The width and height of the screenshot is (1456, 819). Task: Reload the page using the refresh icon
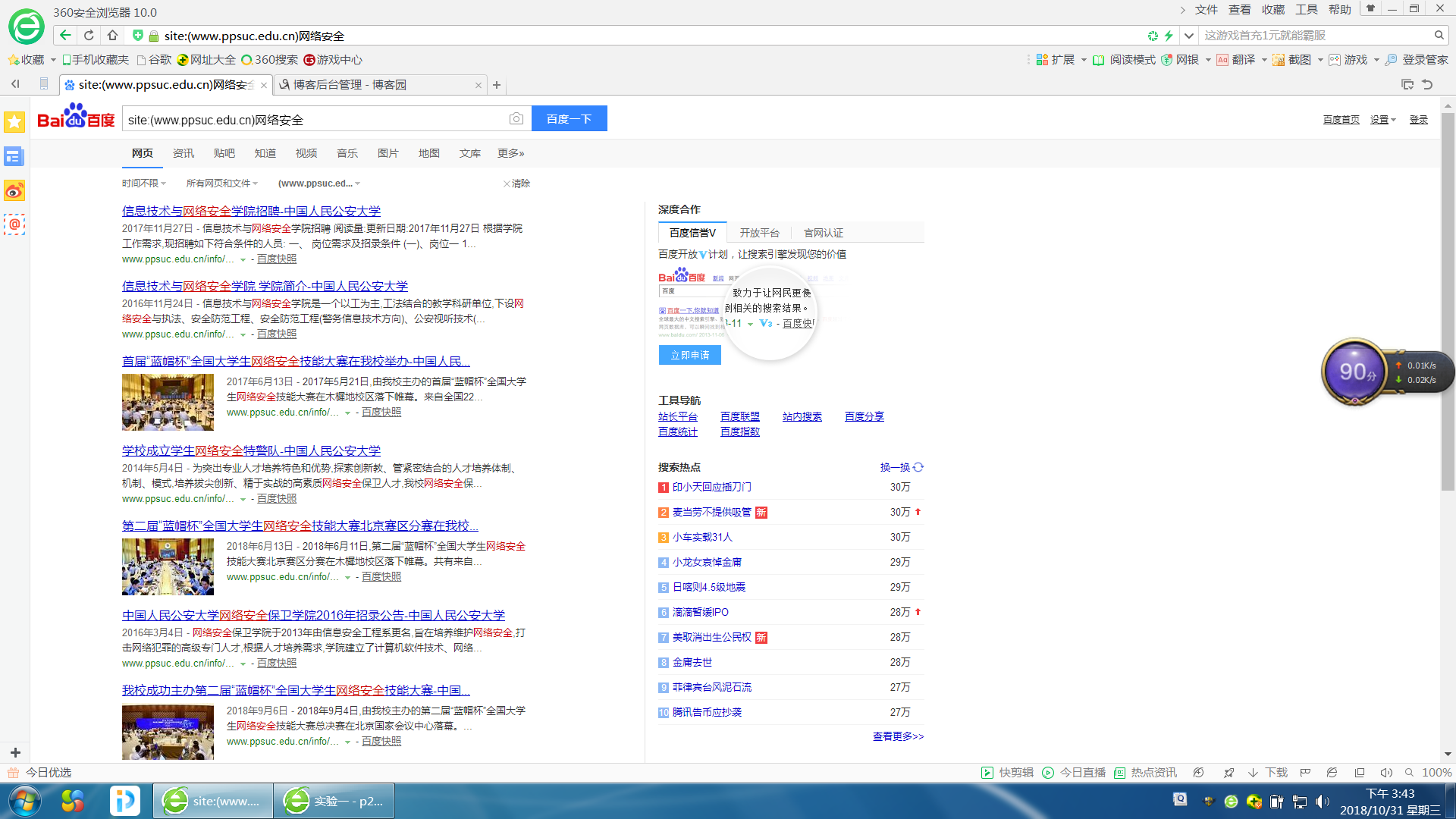89,36
